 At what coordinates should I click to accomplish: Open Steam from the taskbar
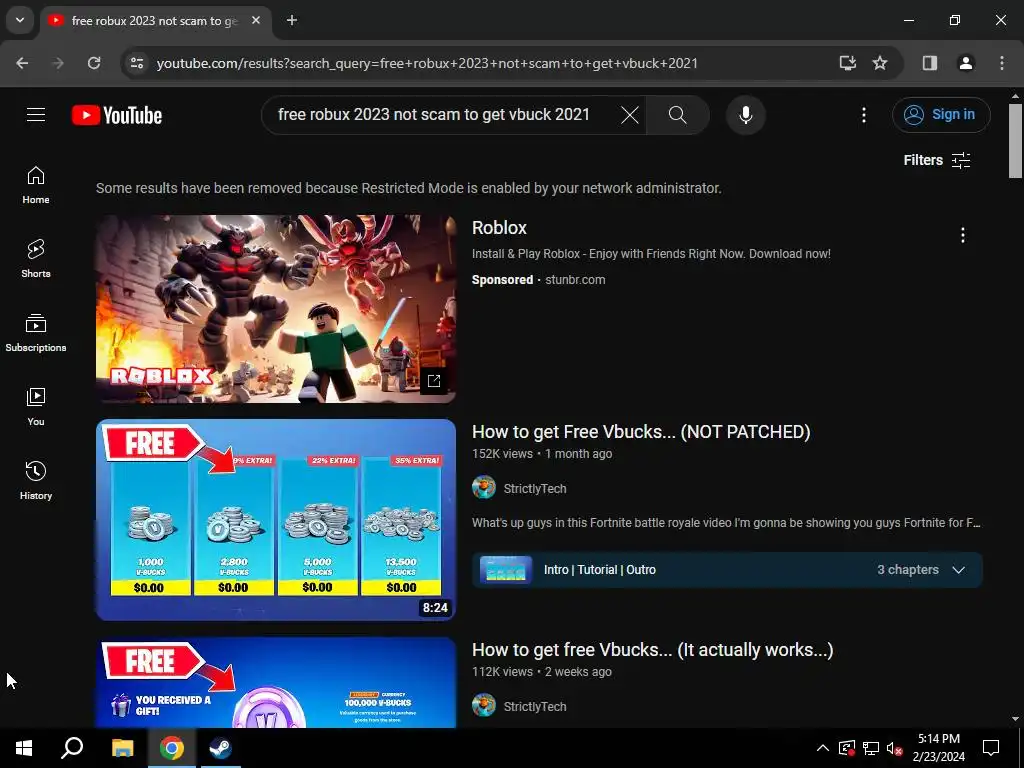[220, 748]
